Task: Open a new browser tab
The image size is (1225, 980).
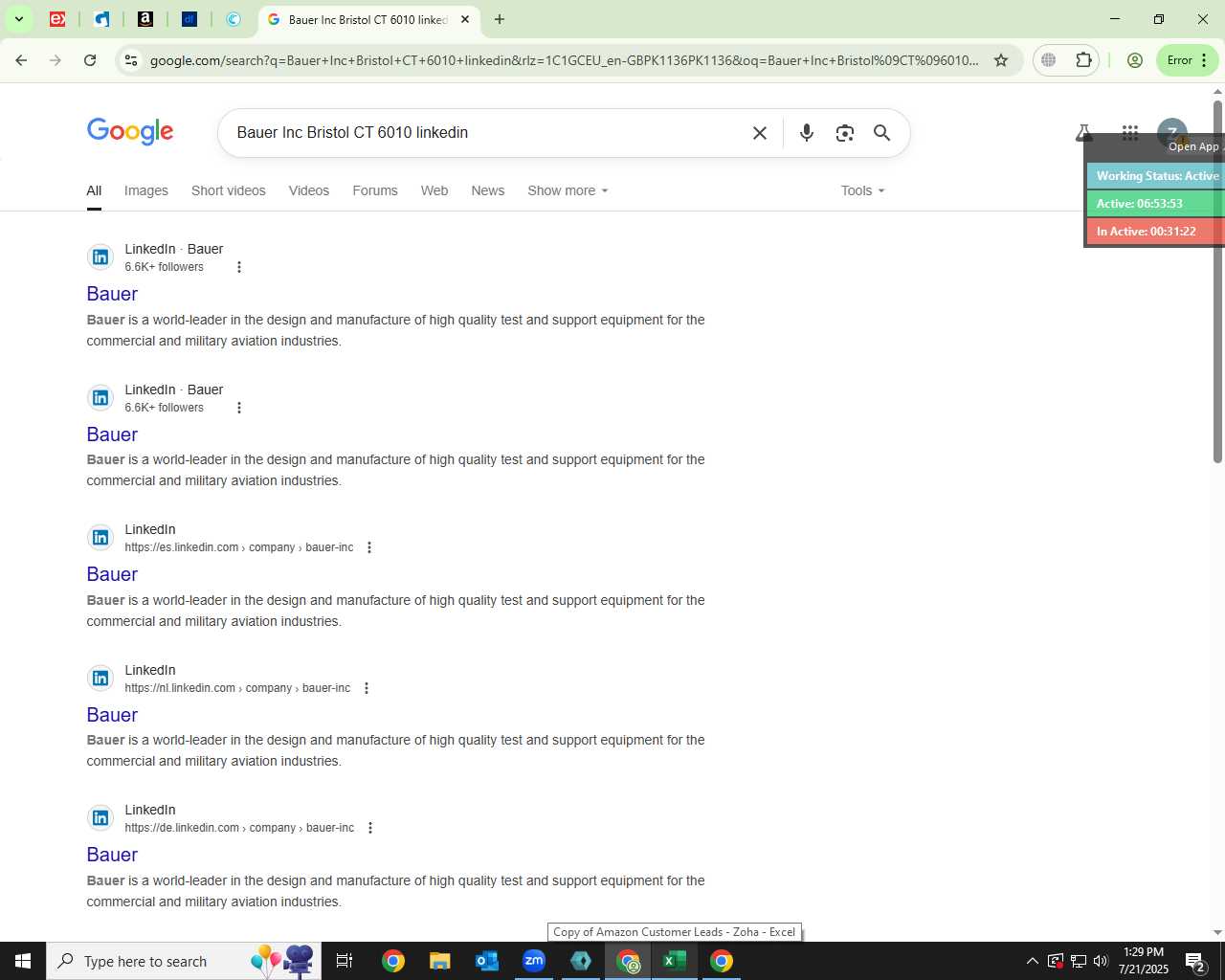Action: point(499,19)
